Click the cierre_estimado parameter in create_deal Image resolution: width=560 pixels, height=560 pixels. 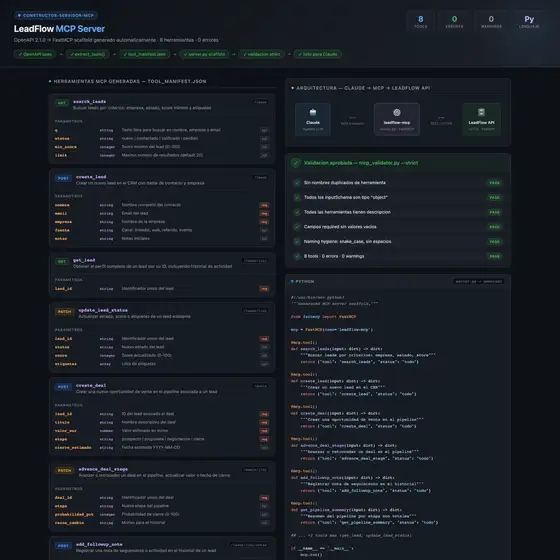coord(73,448)
